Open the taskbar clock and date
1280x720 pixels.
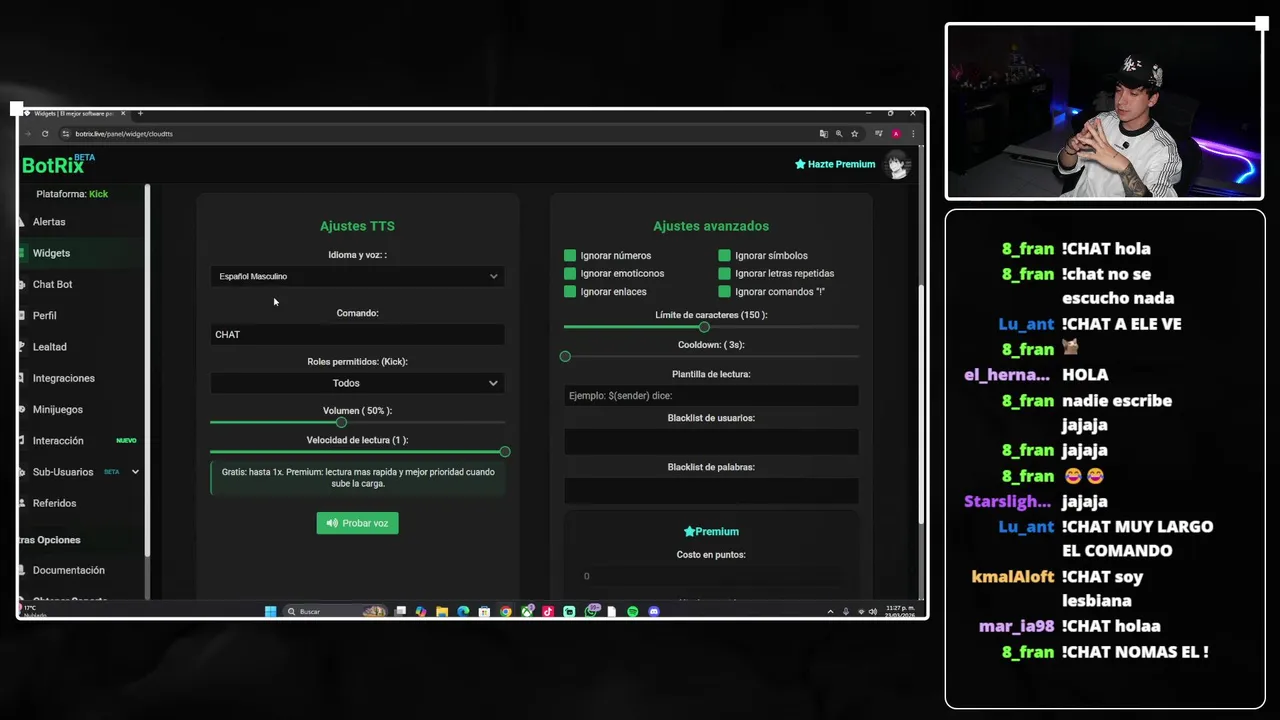[x=900, y=611]
